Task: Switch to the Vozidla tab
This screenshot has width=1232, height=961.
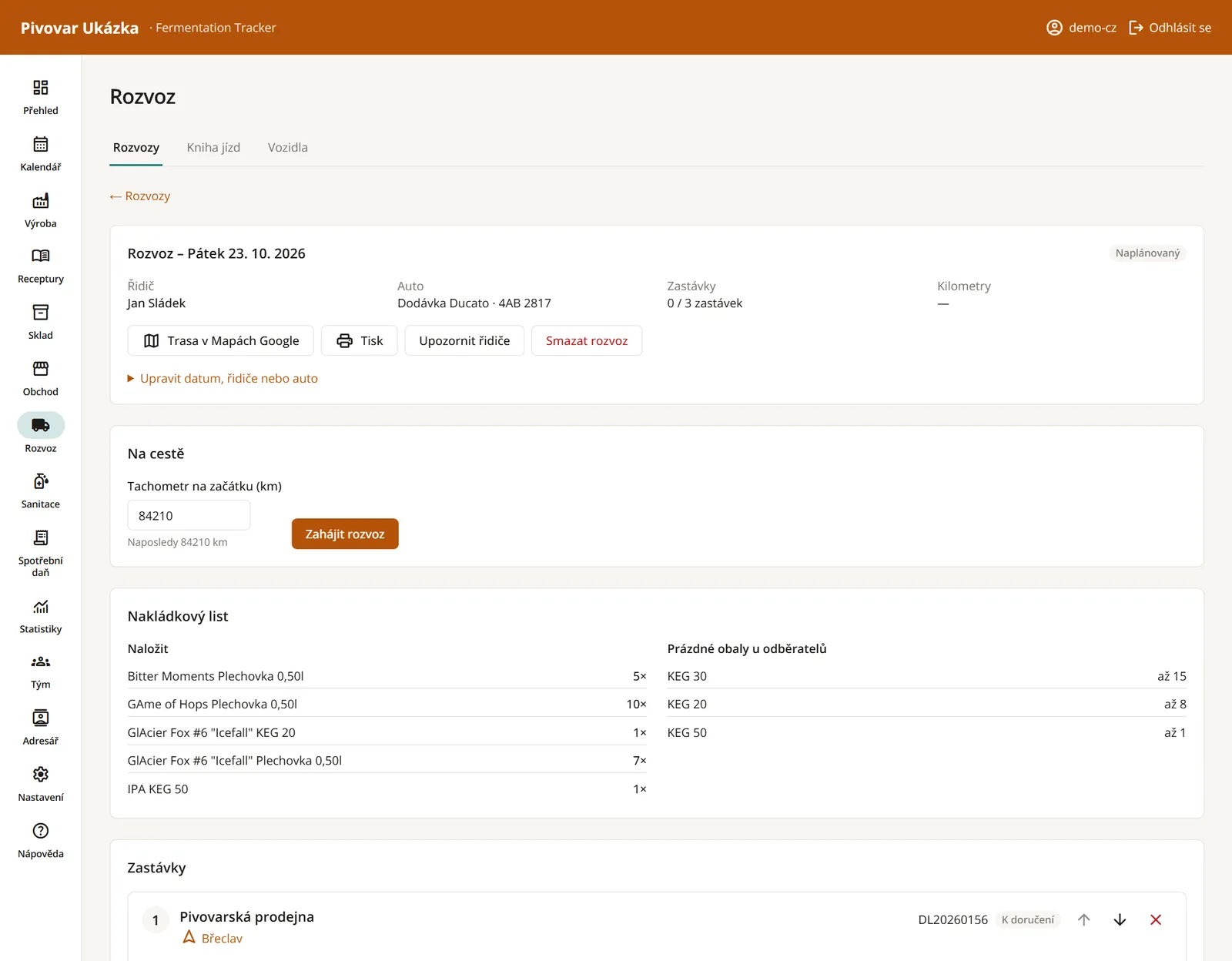Action: tap(288, 147)
